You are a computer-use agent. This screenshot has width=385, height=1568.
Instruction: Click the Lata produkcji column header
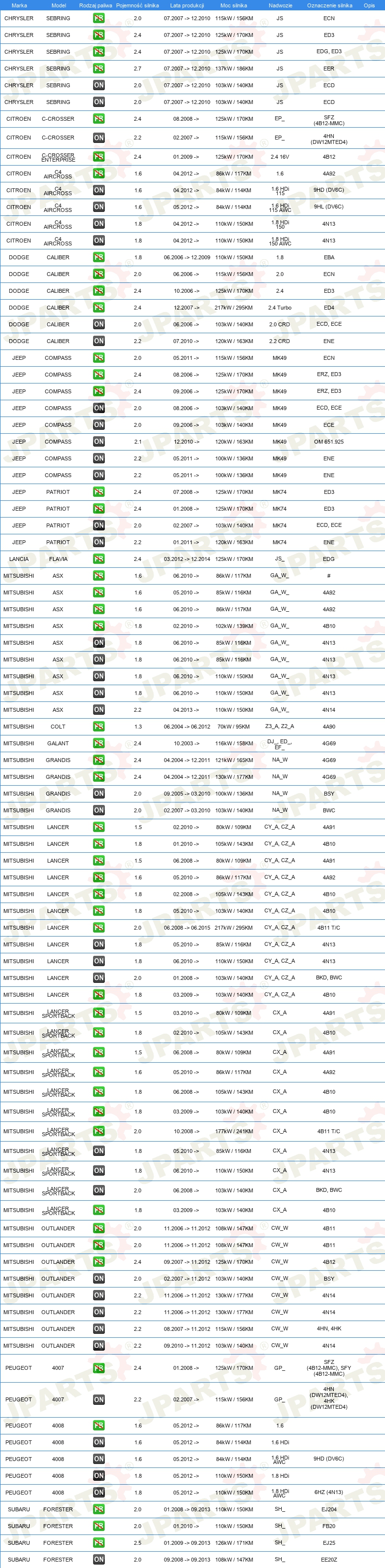pyautogui.click(x=187, y=5)
